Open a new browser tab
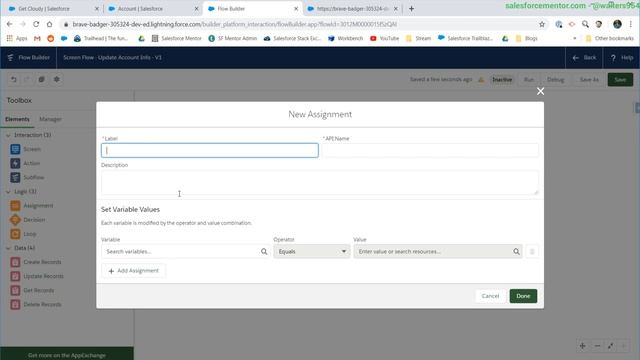 [x=411, y=9]
